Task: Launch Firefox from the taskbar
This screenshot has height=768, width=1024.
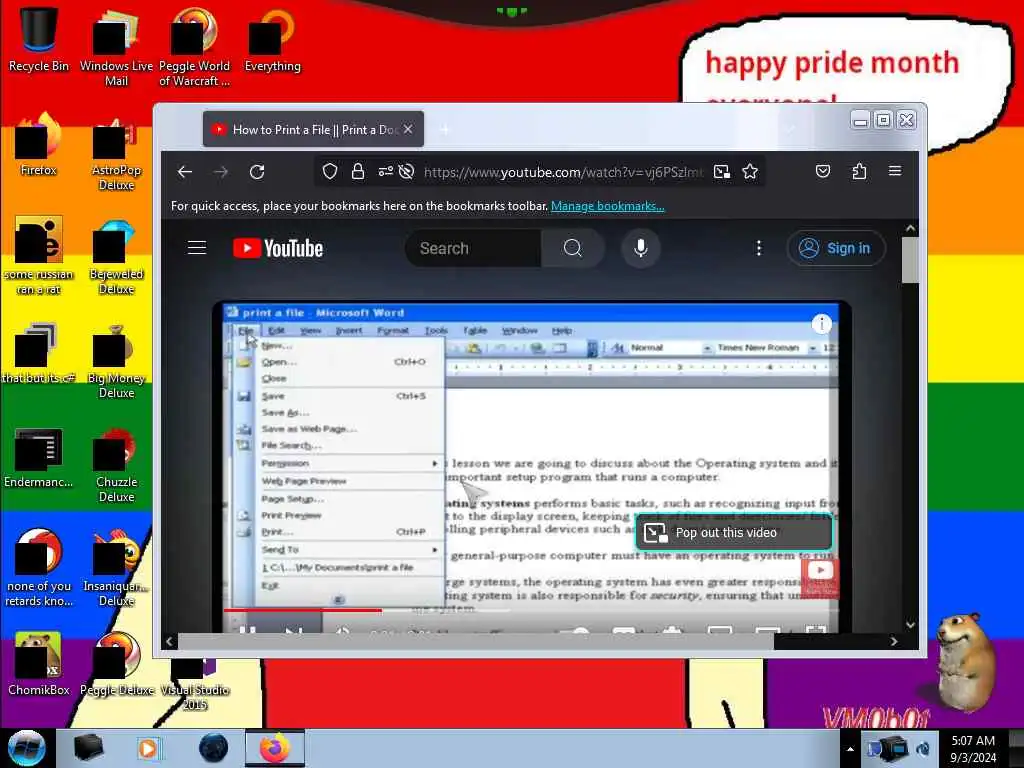Action: tap(275, 748)
